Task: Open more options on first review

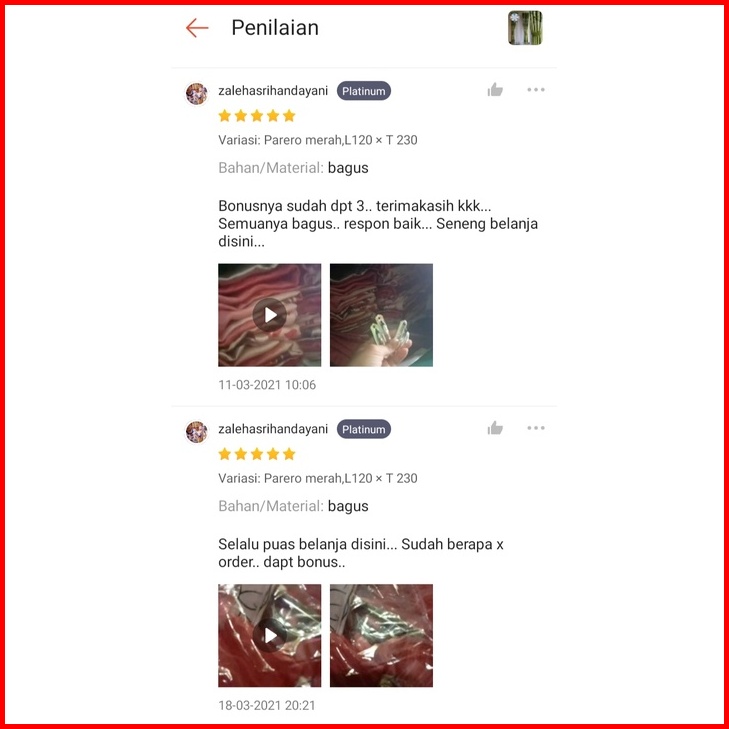Action: tap(536, 90)
